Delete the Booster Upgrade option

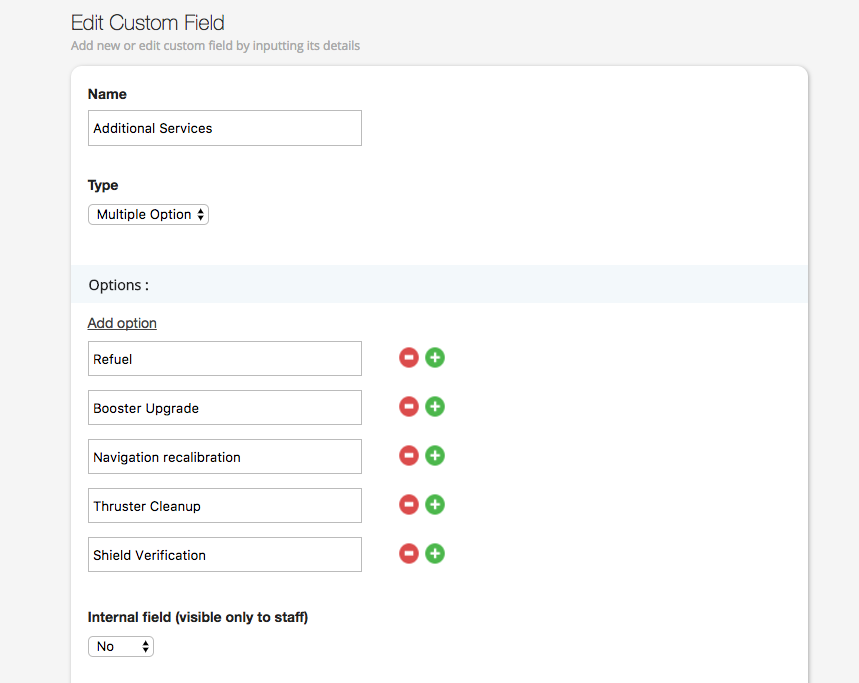409,406
